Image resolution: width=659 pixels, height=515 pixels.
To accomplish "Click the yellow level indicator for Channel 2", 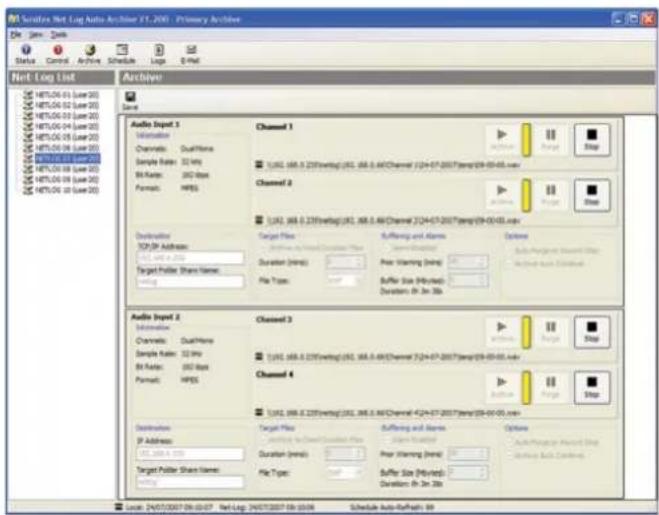I will (526, 195).
